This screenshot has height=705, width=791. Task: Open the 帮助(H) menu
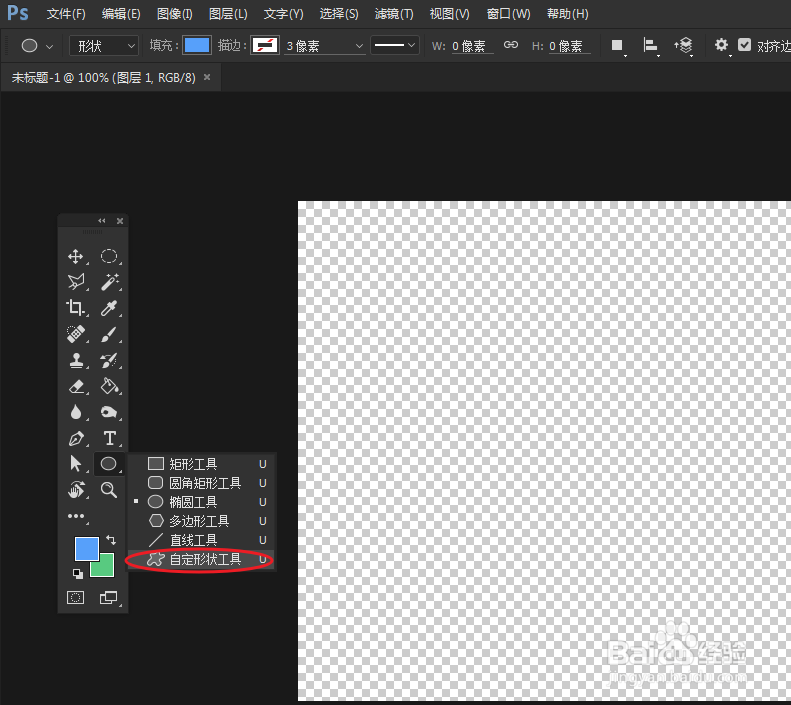(568, 14)
